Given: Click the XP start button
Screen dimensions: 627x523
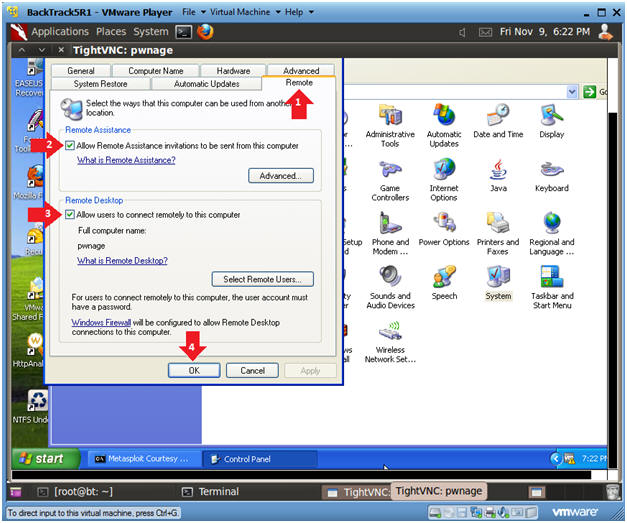Looking at the screenshot, I should tap(45, 458).
